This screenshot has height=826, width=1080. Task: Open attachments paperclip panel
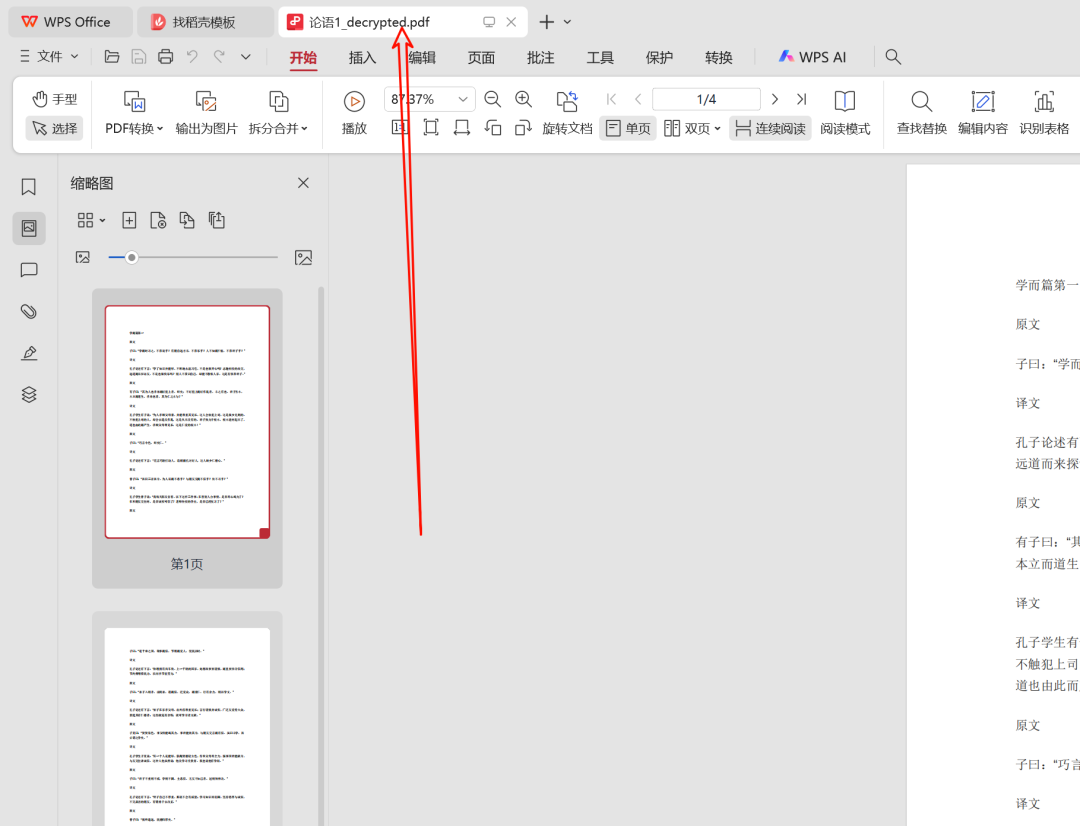pyautogui.click(x=29, y=311)
